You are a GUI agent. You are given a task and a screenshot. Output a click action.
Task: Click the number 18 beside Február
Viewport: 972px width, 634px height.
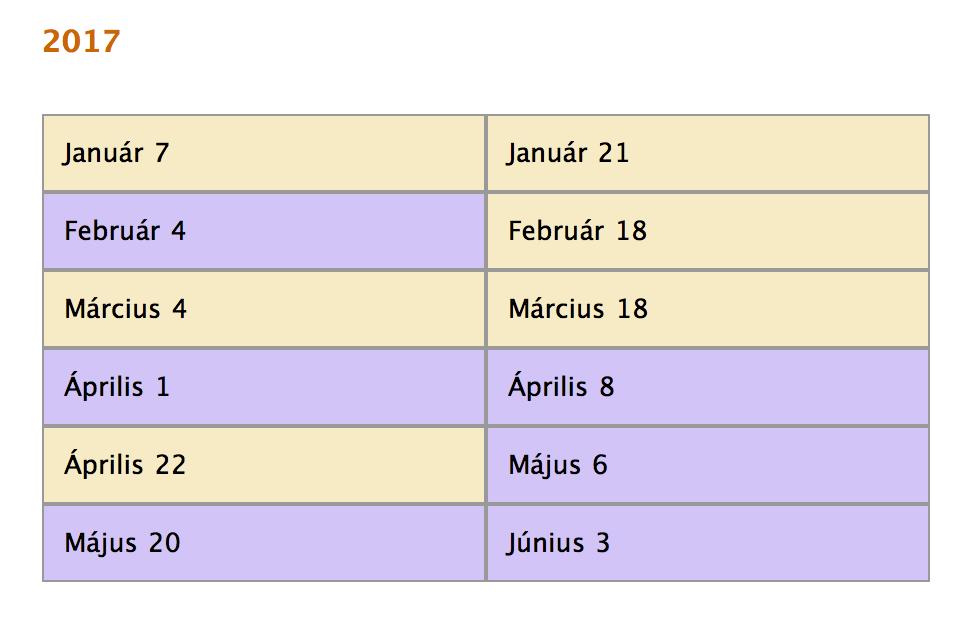[632, 231]
